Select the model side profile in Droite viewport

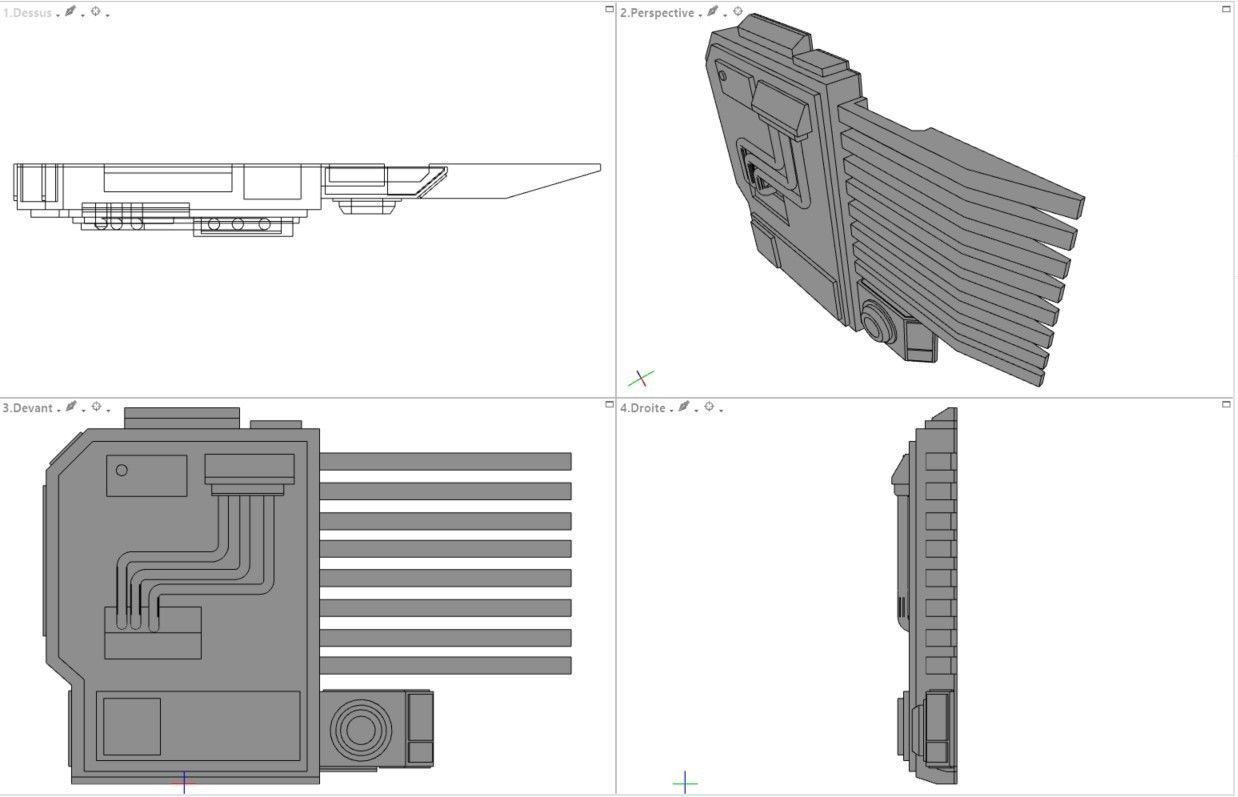(x=925, y=595)
